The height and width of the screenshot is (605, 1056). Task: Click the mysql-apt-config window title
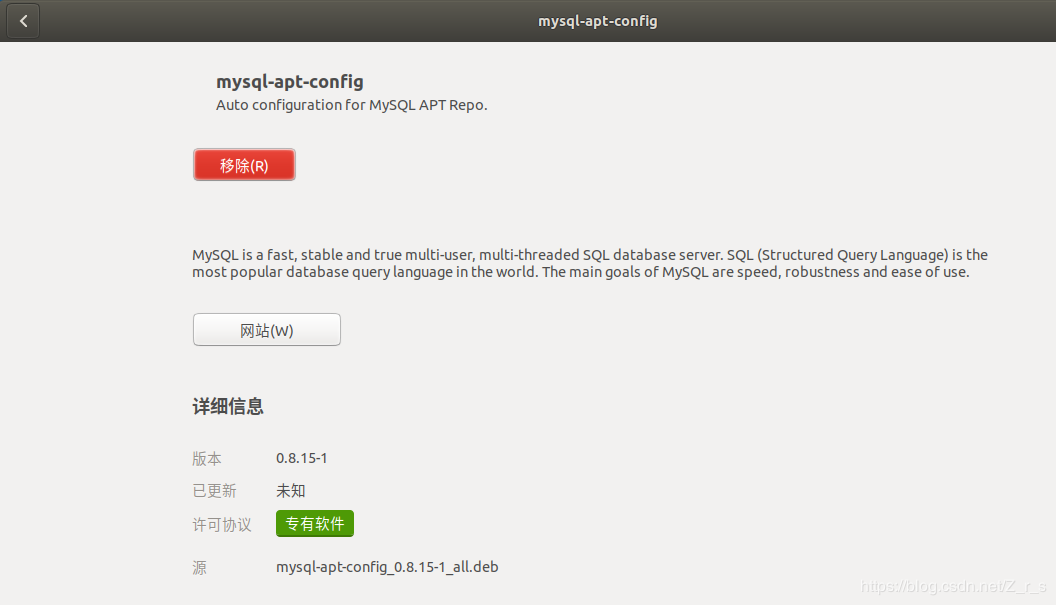tap(597, 21)
